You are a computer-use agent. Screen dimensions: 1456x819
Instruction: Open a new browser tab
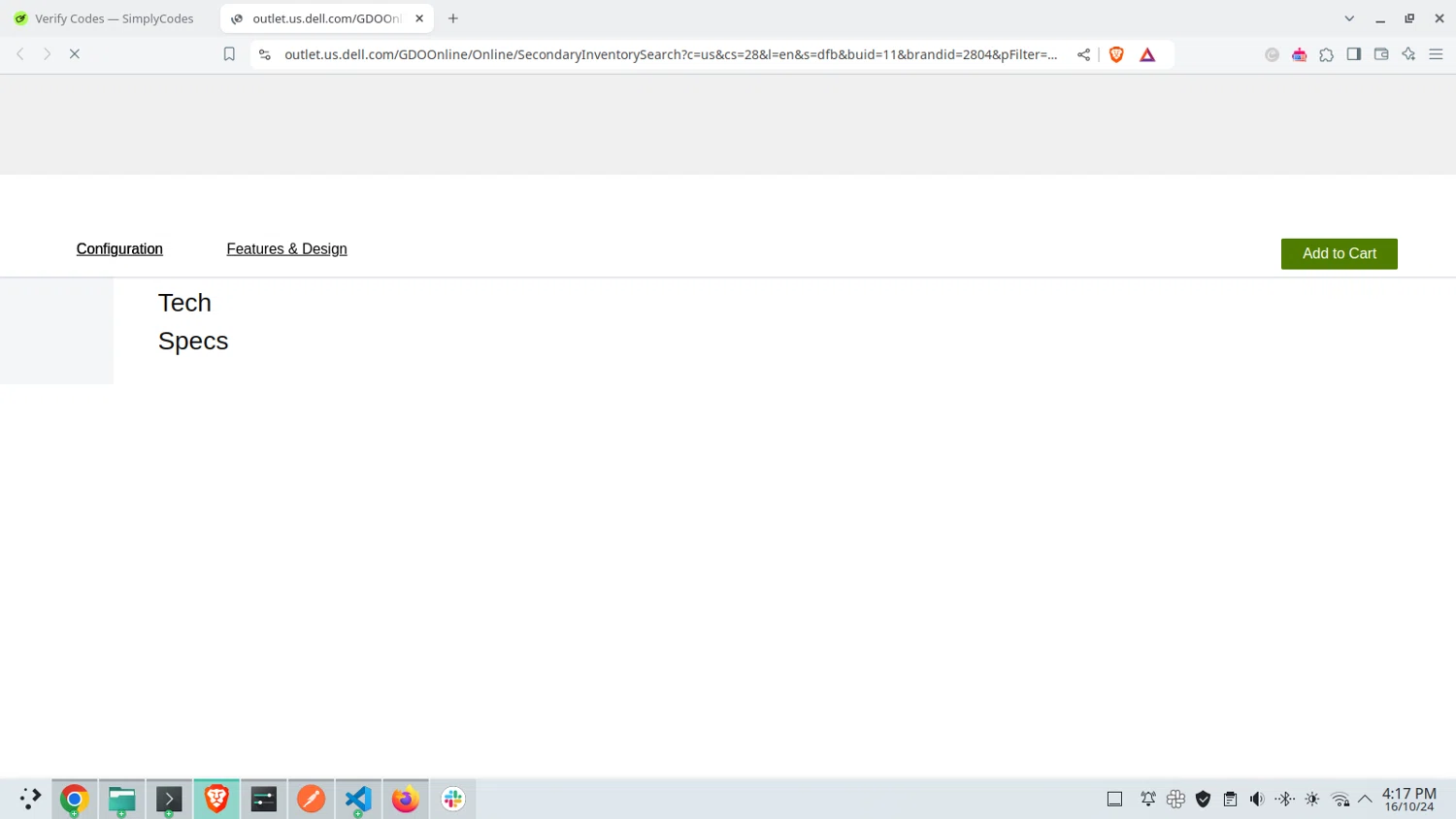453,18
